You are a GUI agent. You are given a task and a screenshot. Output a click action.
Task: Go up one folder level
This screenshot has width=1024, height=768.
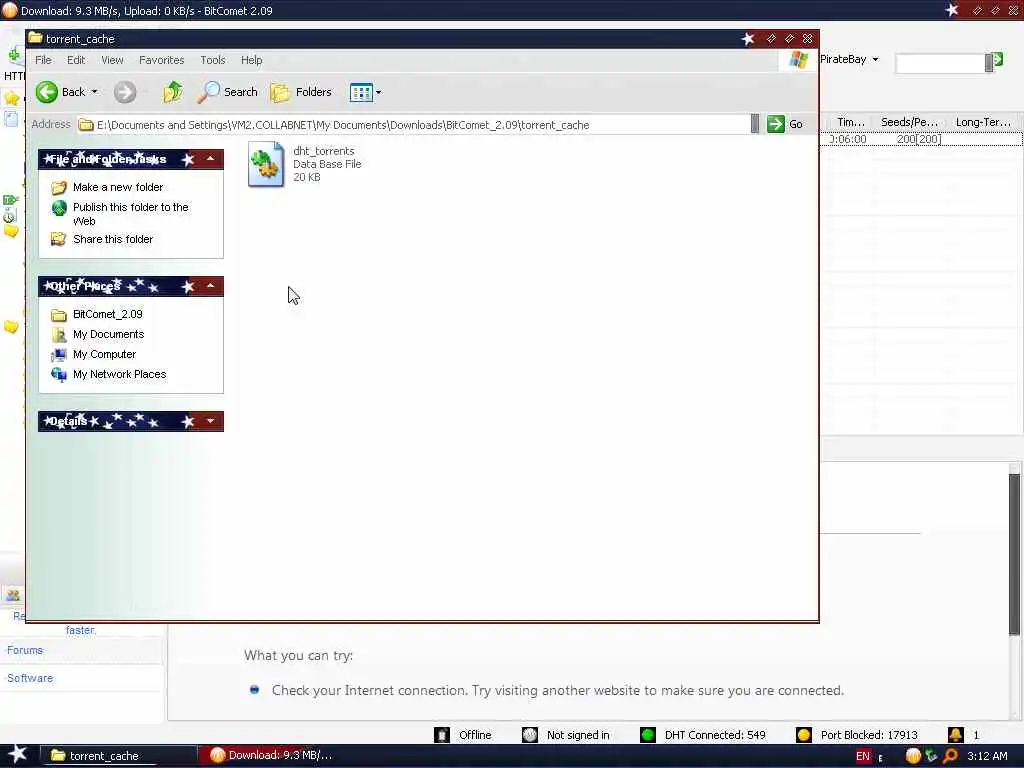point(173,92)
